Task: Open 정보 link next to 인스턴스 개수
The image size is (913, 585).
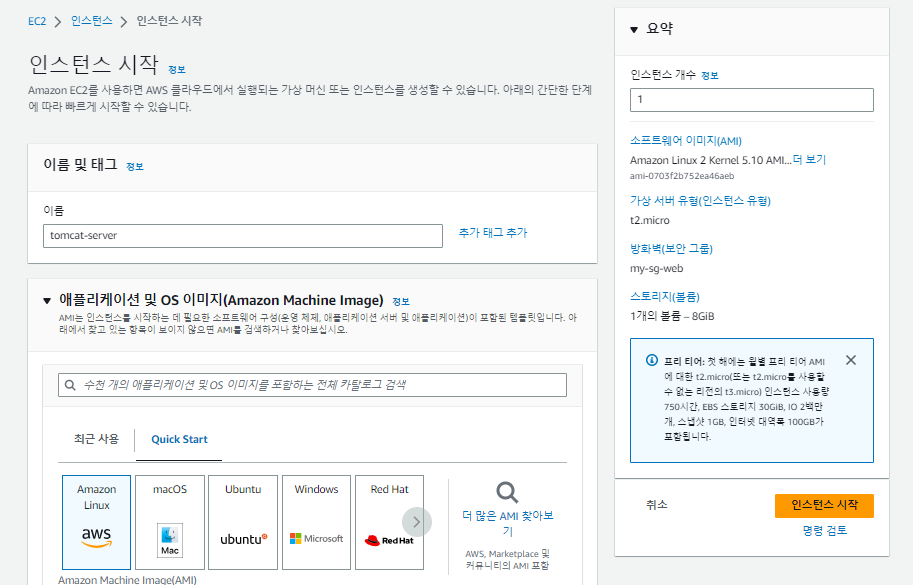Action: click(709, 76)
